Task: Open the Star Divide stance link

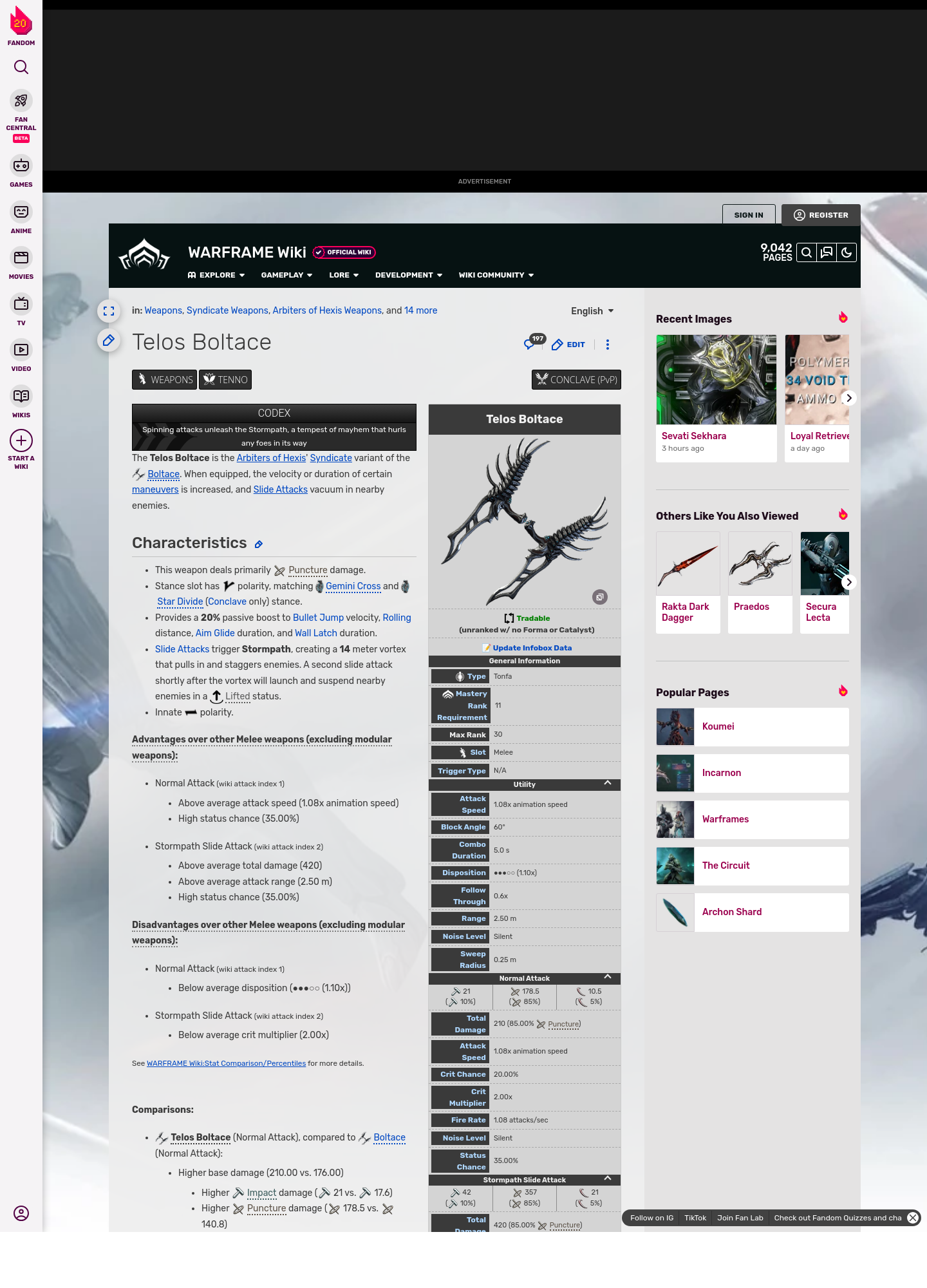Action: point(180,601)
